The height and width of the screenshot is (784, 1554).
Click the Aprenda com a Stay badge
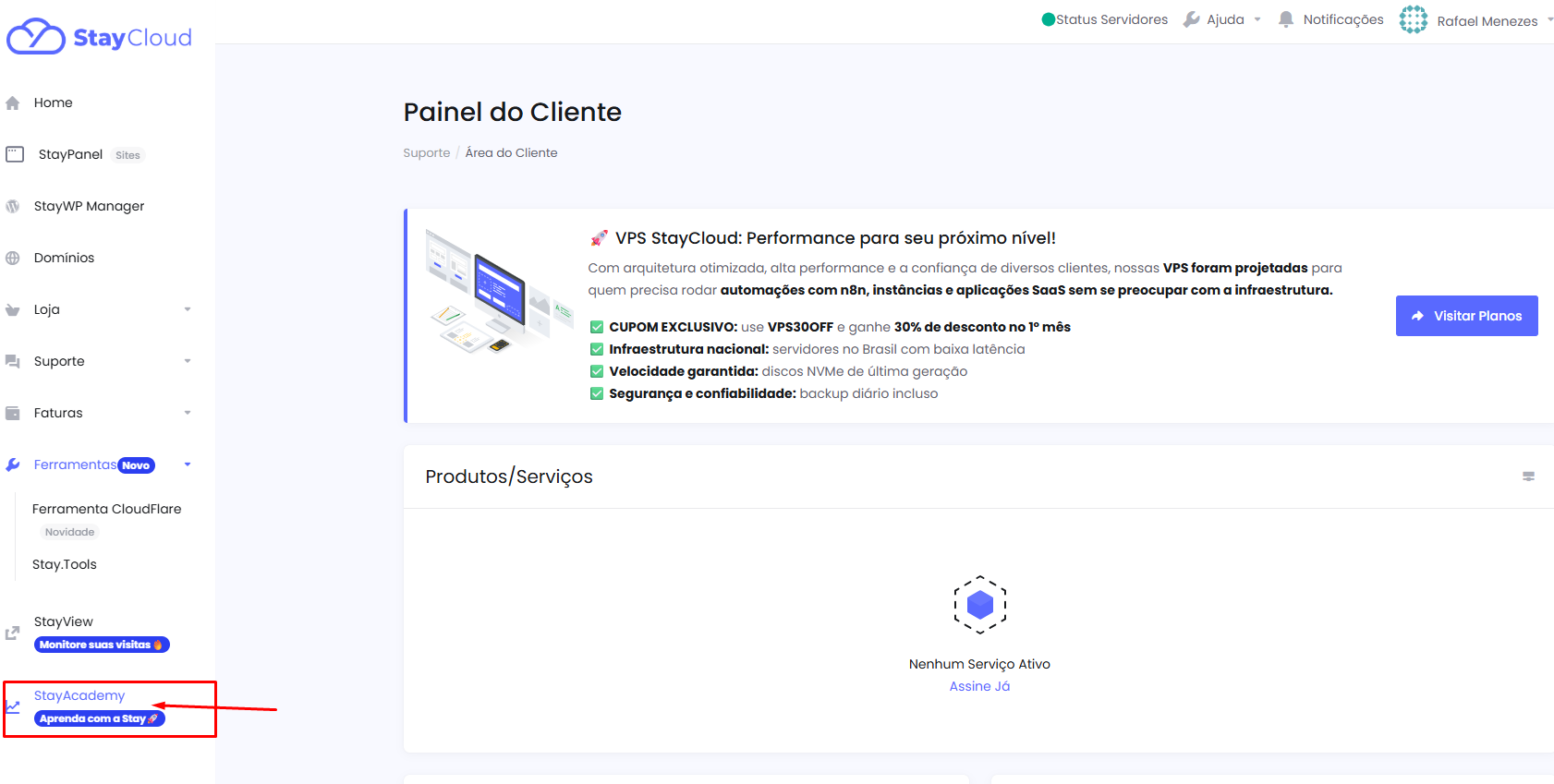click(100, 718)
